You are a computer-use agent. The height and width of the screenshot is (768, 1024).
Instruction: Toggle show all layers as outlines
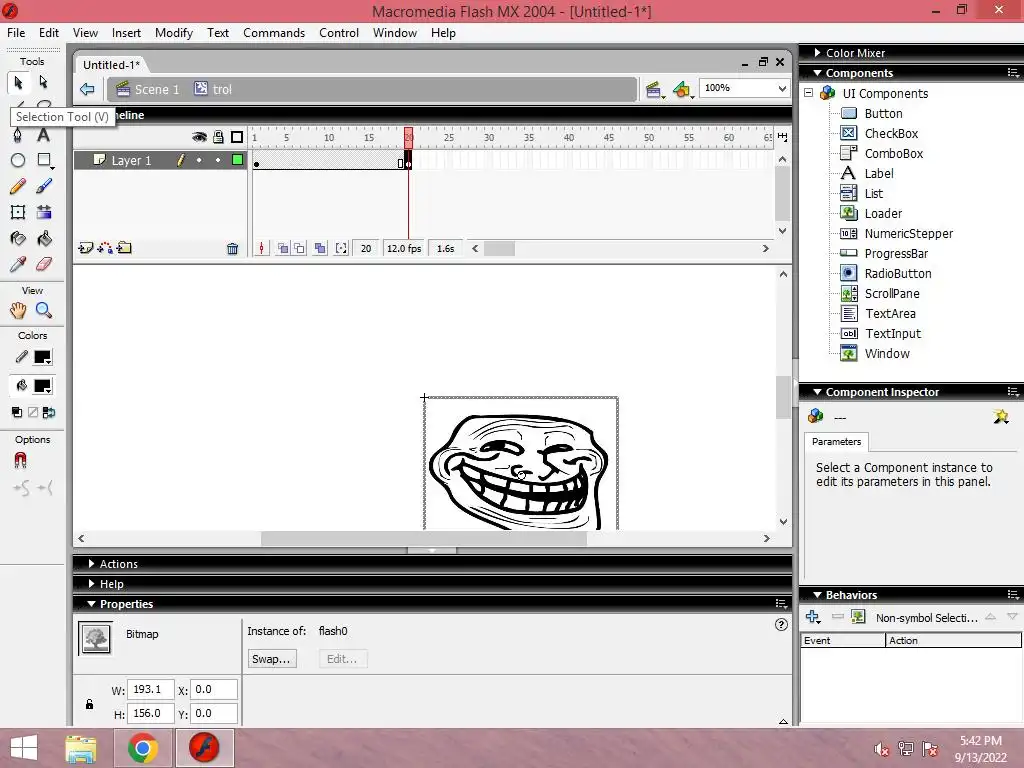click(x=237, y=137)
